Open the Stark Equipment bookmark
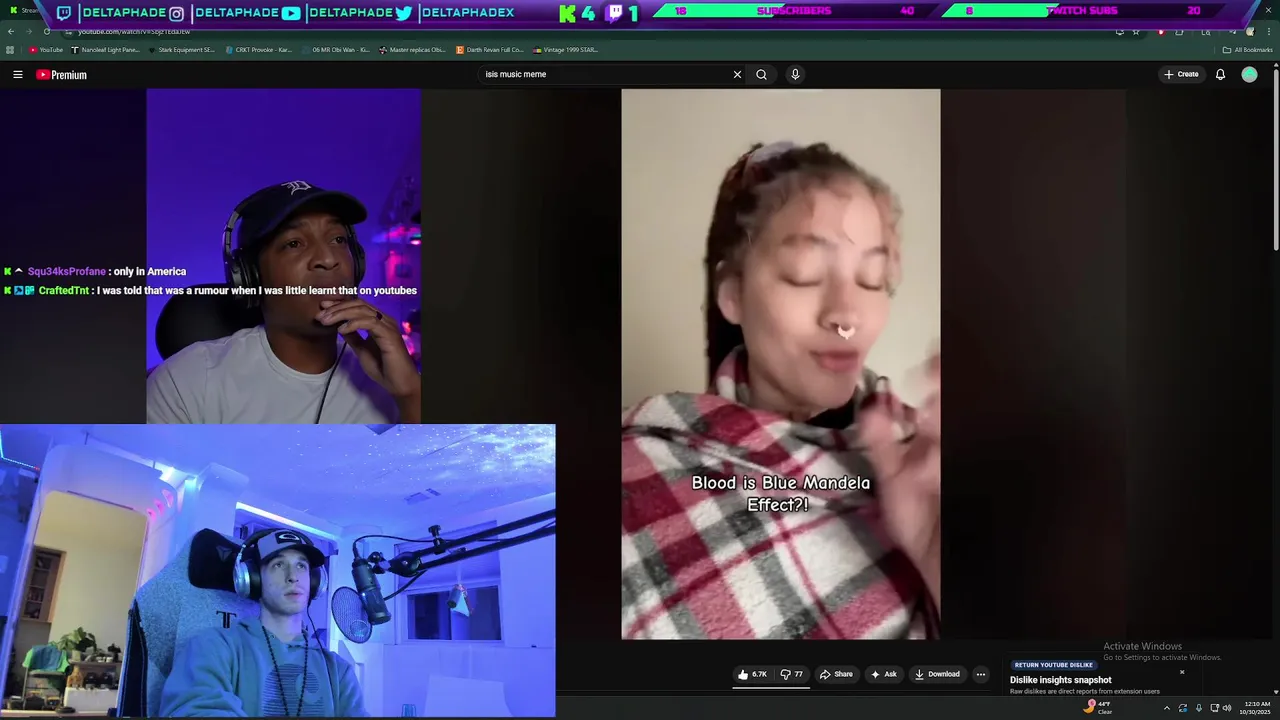This screenshot has height=720, width=1280. click(182, 49)
